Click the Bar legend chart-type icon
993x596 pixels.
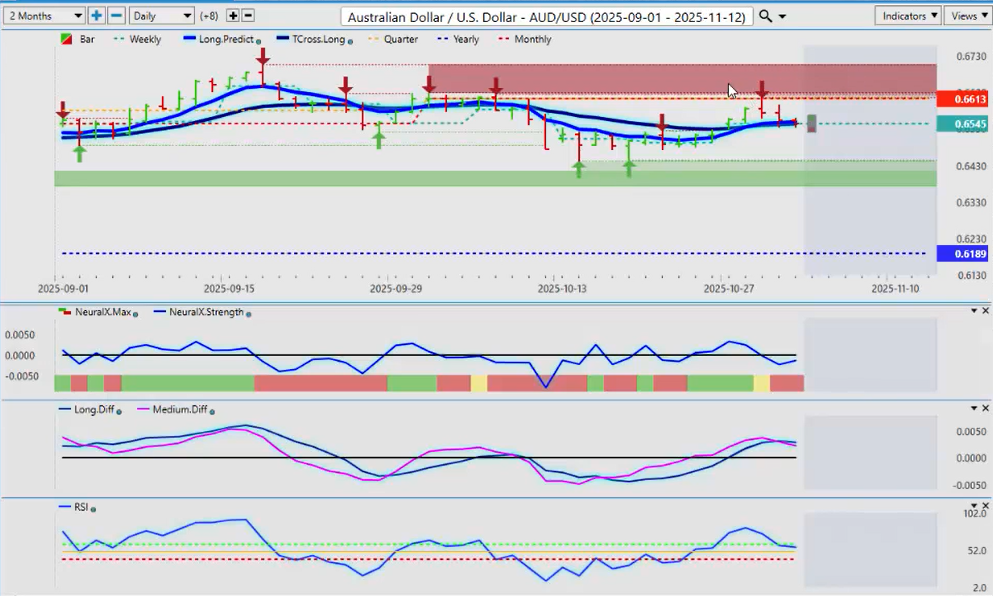point(67,39)
